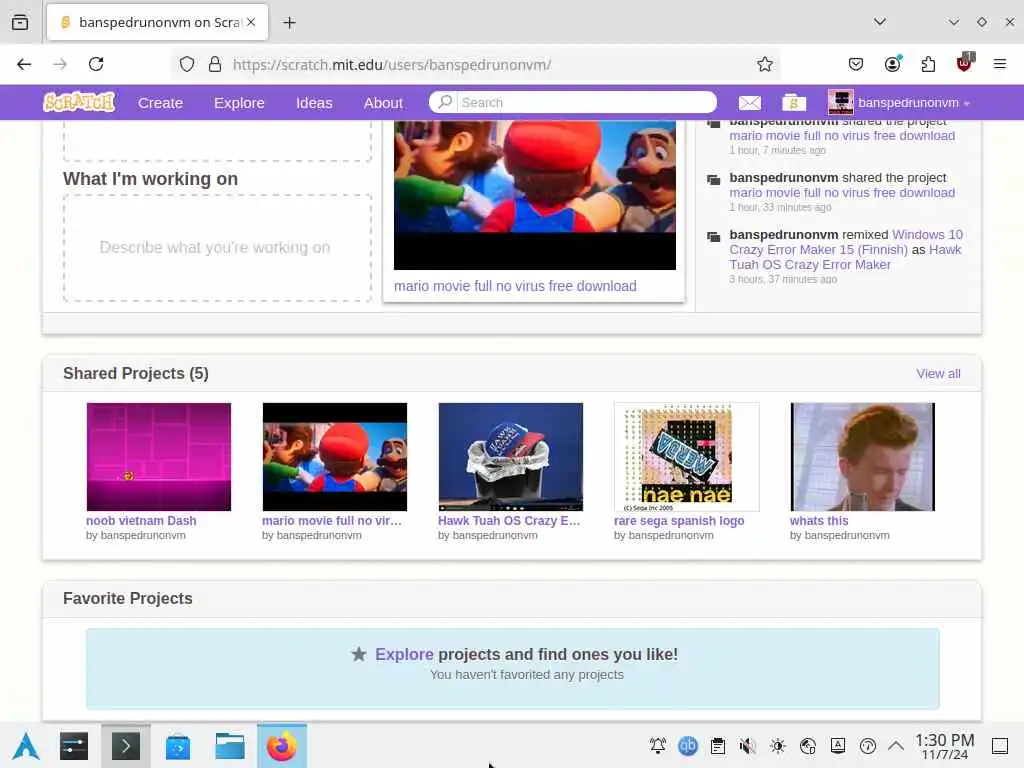Open the Ideas menu item

[314, 103]
